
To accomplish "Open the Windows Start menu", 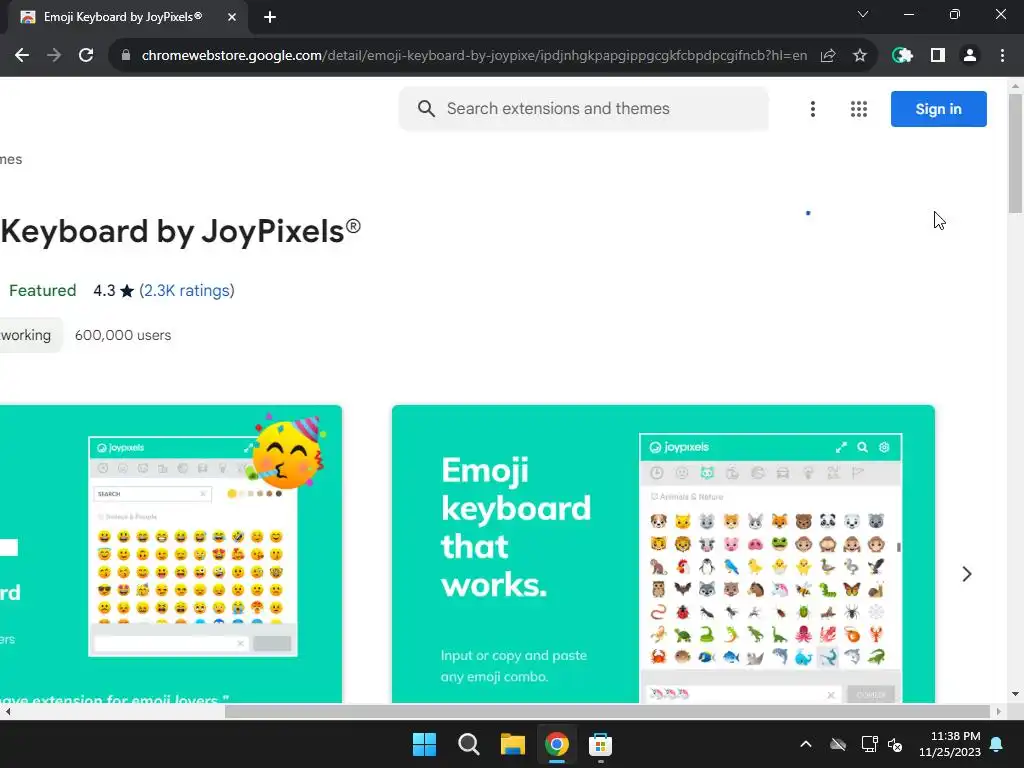I will [x=424, y=744].
